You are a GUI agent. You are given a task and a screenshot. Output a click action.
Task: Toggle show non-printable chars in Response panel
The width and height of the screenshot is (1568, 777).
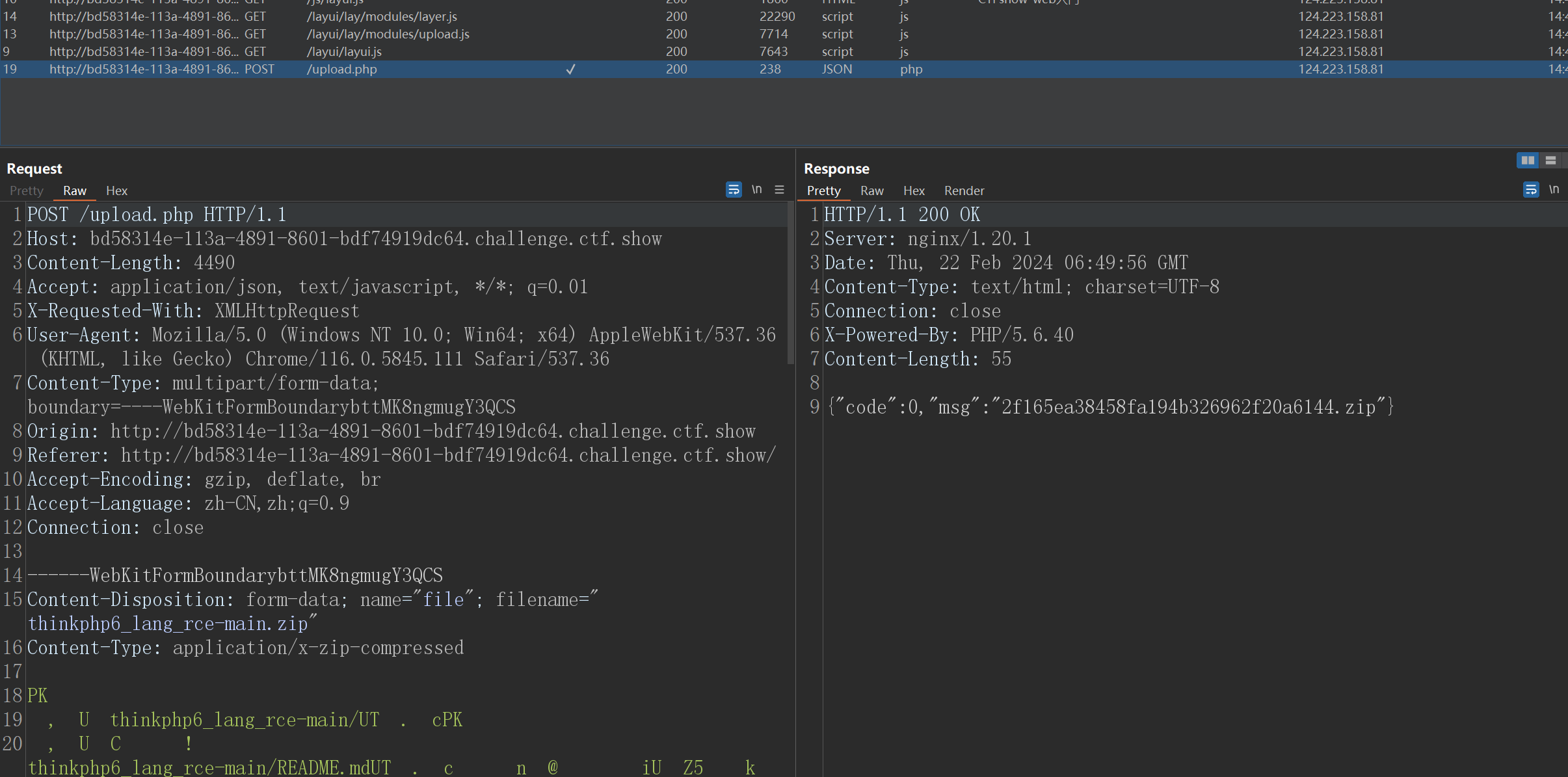1554,190
